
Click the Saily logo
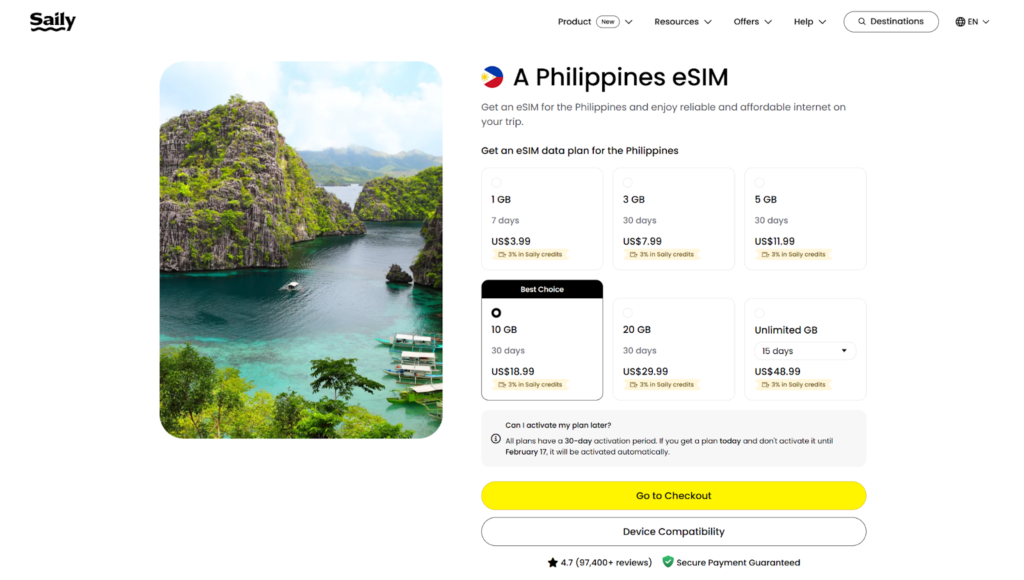click(x=52, y=21)
